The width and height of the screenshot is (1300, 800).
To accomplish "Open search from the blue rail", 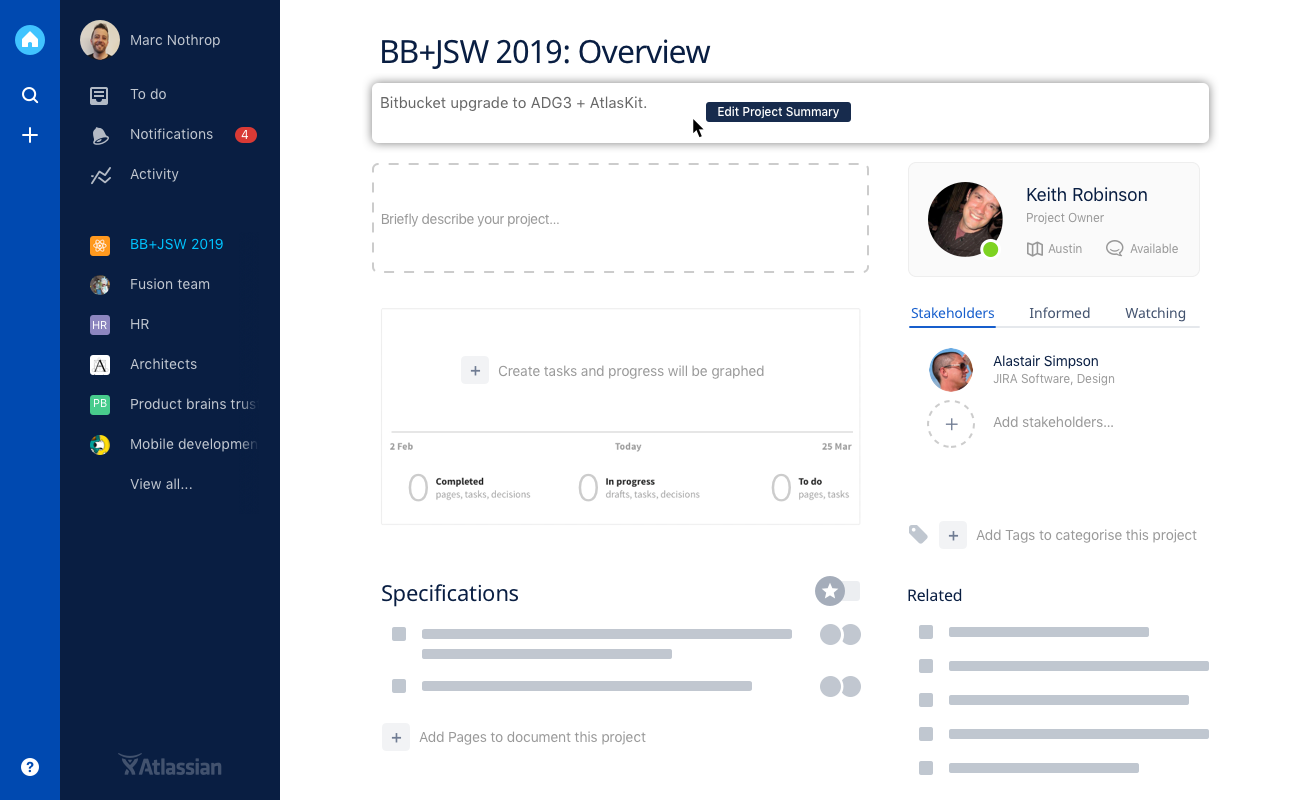I will click(x=30, y=95).
